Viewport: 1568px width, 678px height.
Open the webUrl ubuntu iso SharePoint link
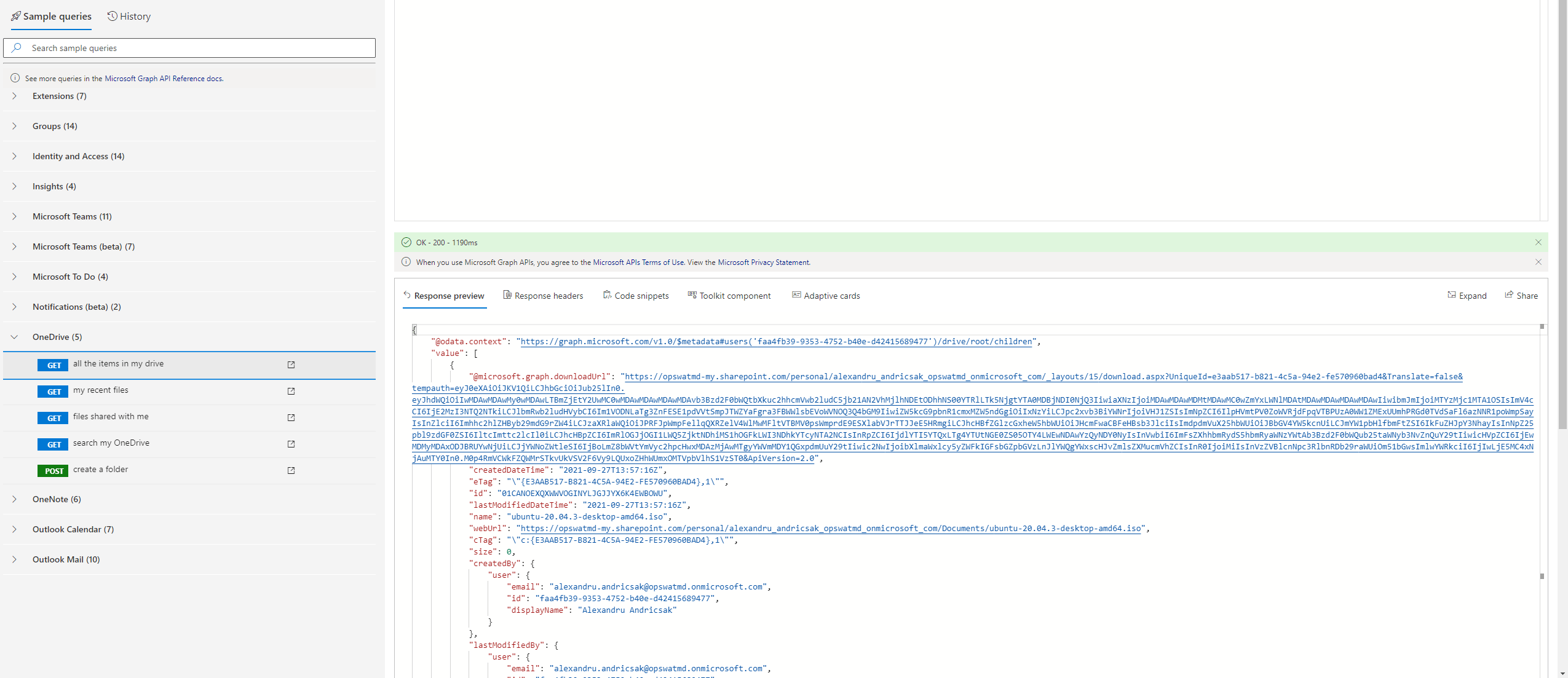coord(831,529)
